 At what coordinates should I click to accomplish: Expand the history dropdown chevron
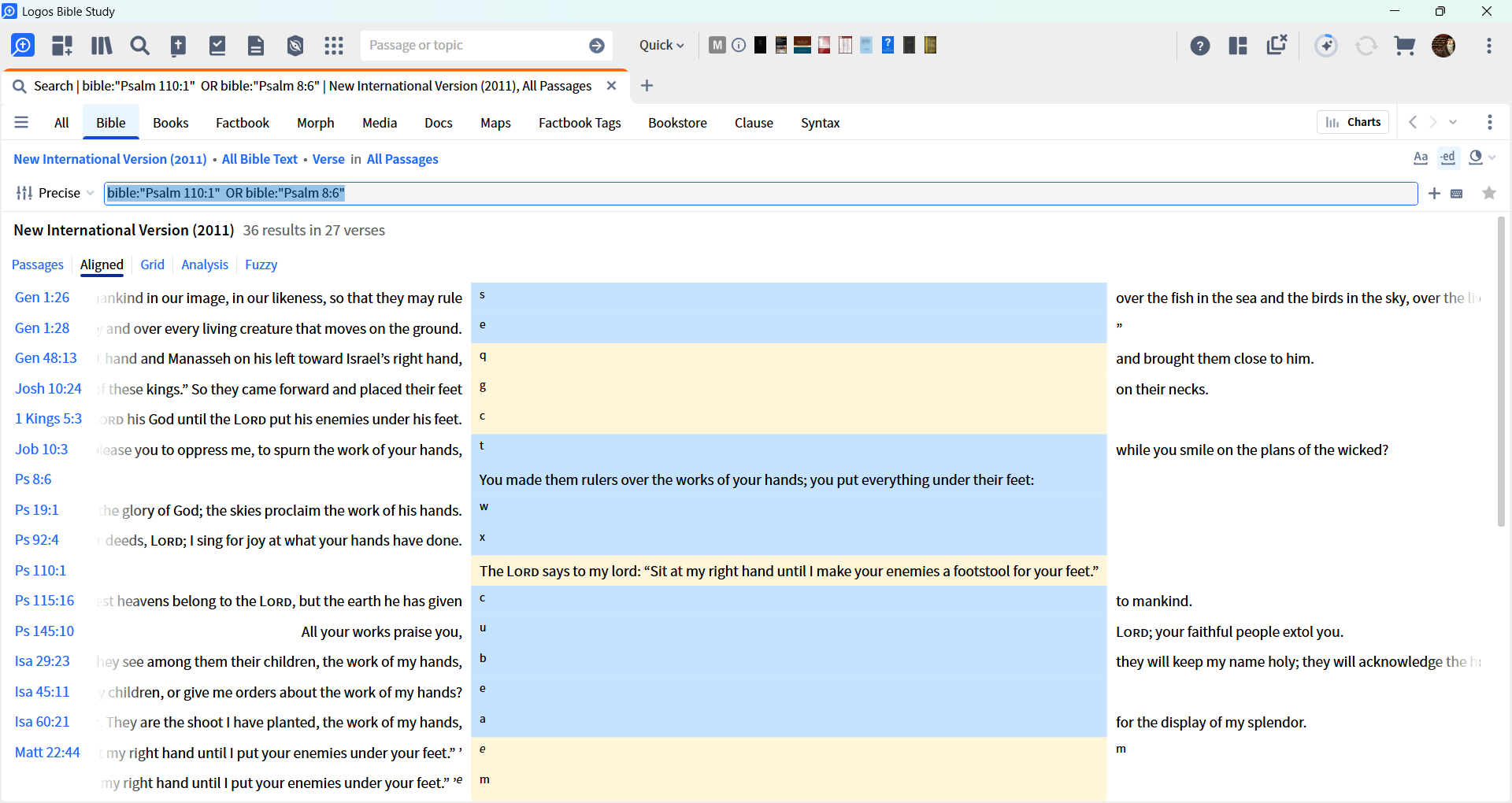(x=1453, y=122)
